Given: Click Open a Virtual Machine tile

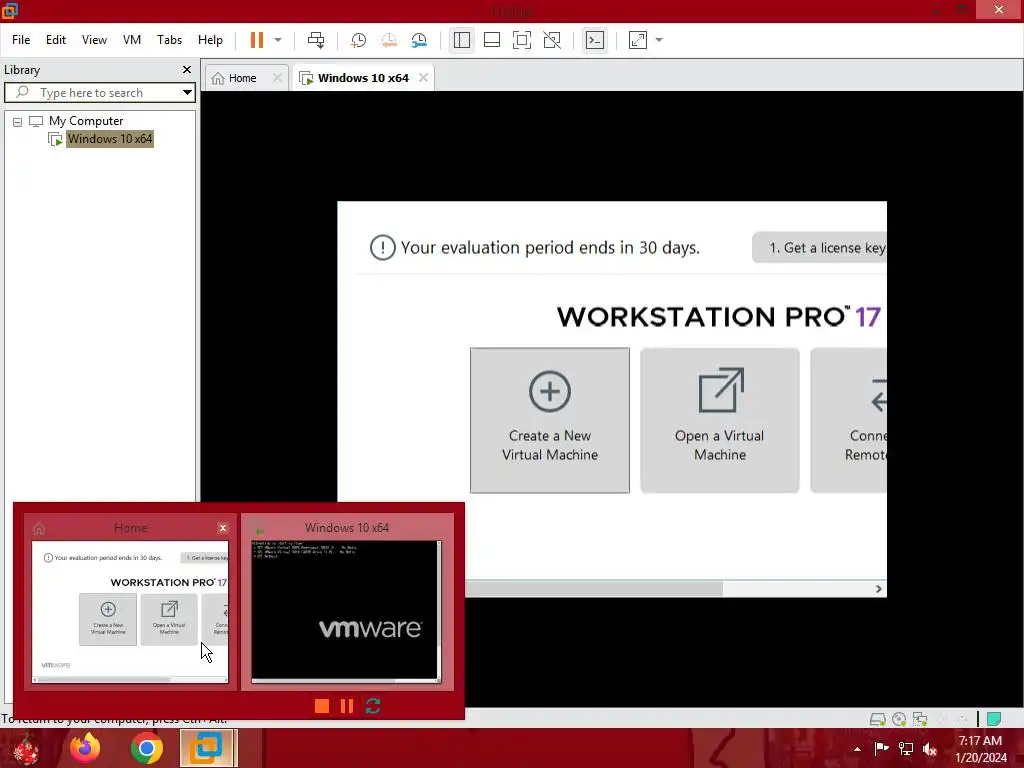Looking at the screenshot, I should pos(720,421).
